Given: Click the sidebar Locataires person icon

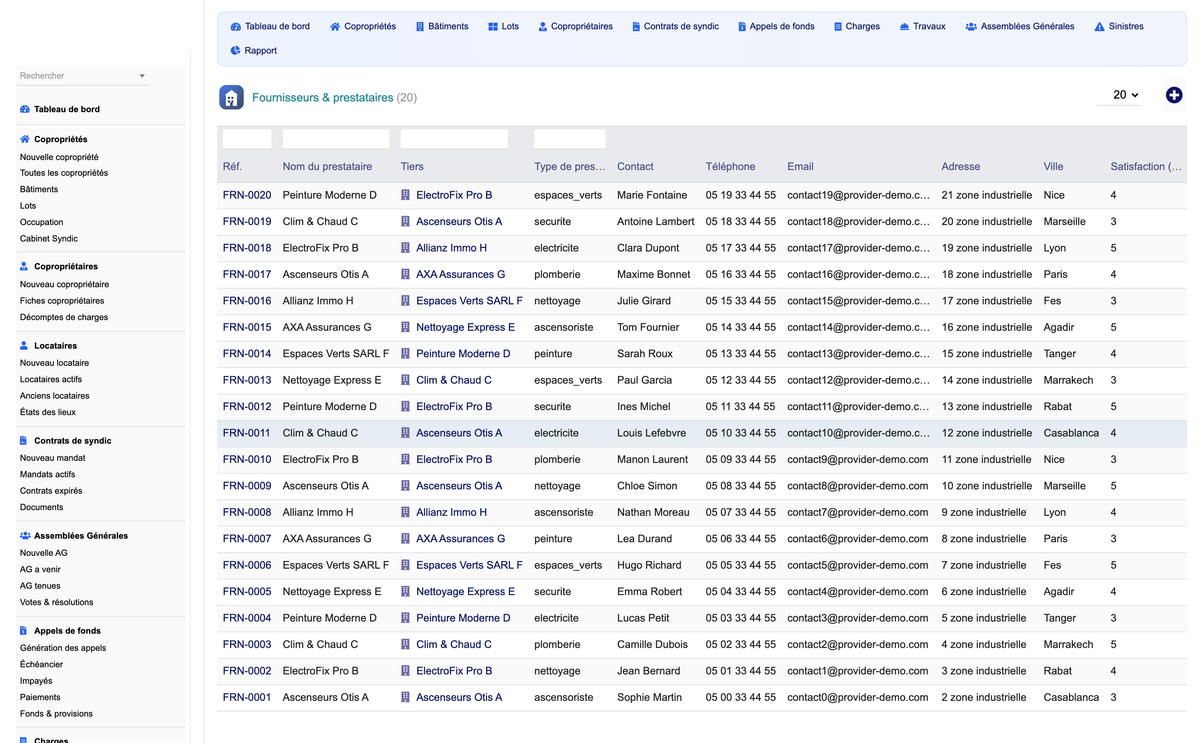Looking at the screenshot, I should [x=25, y=346].
